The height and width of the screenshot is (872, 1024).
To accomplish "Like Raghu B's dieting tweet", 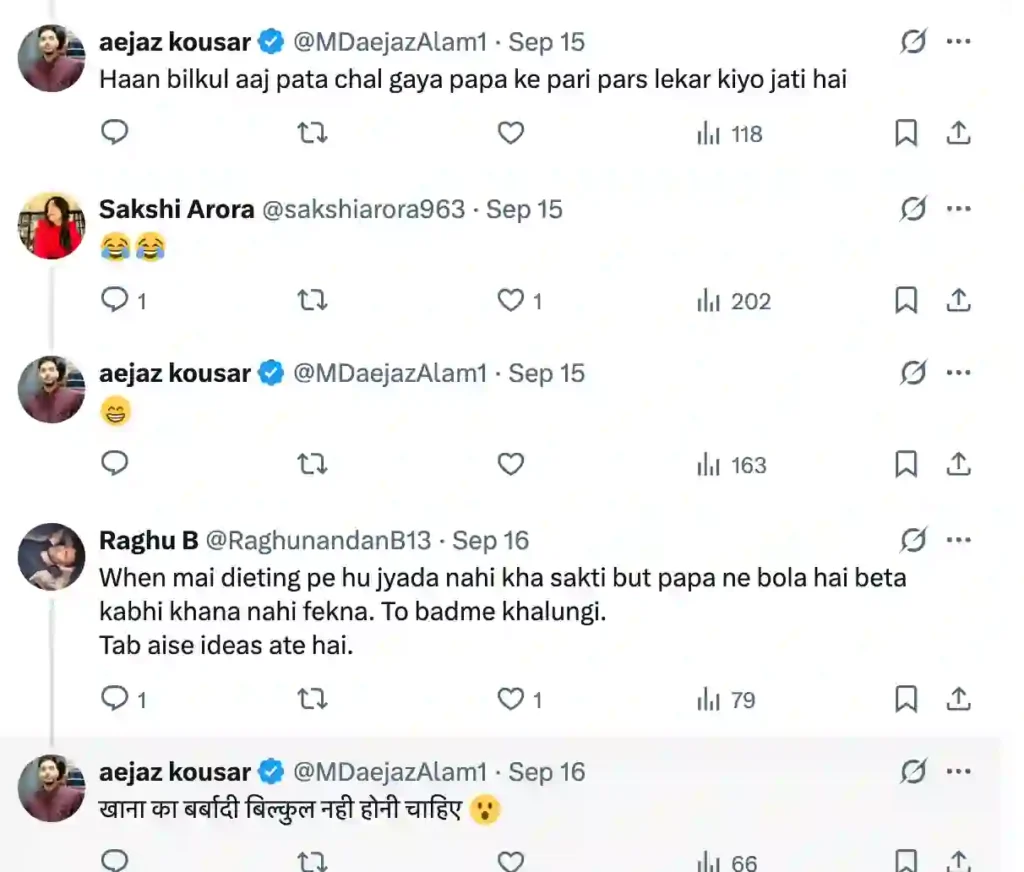I will (511, 699).
